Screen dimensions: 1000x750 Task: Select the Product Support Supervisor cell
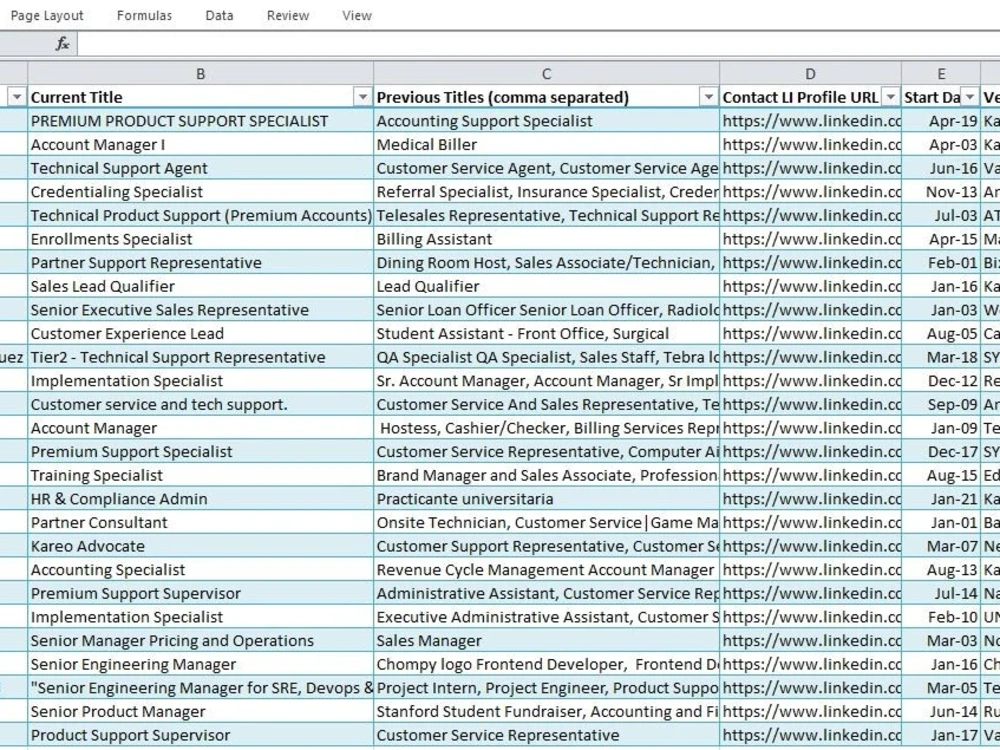coord(200,735)
